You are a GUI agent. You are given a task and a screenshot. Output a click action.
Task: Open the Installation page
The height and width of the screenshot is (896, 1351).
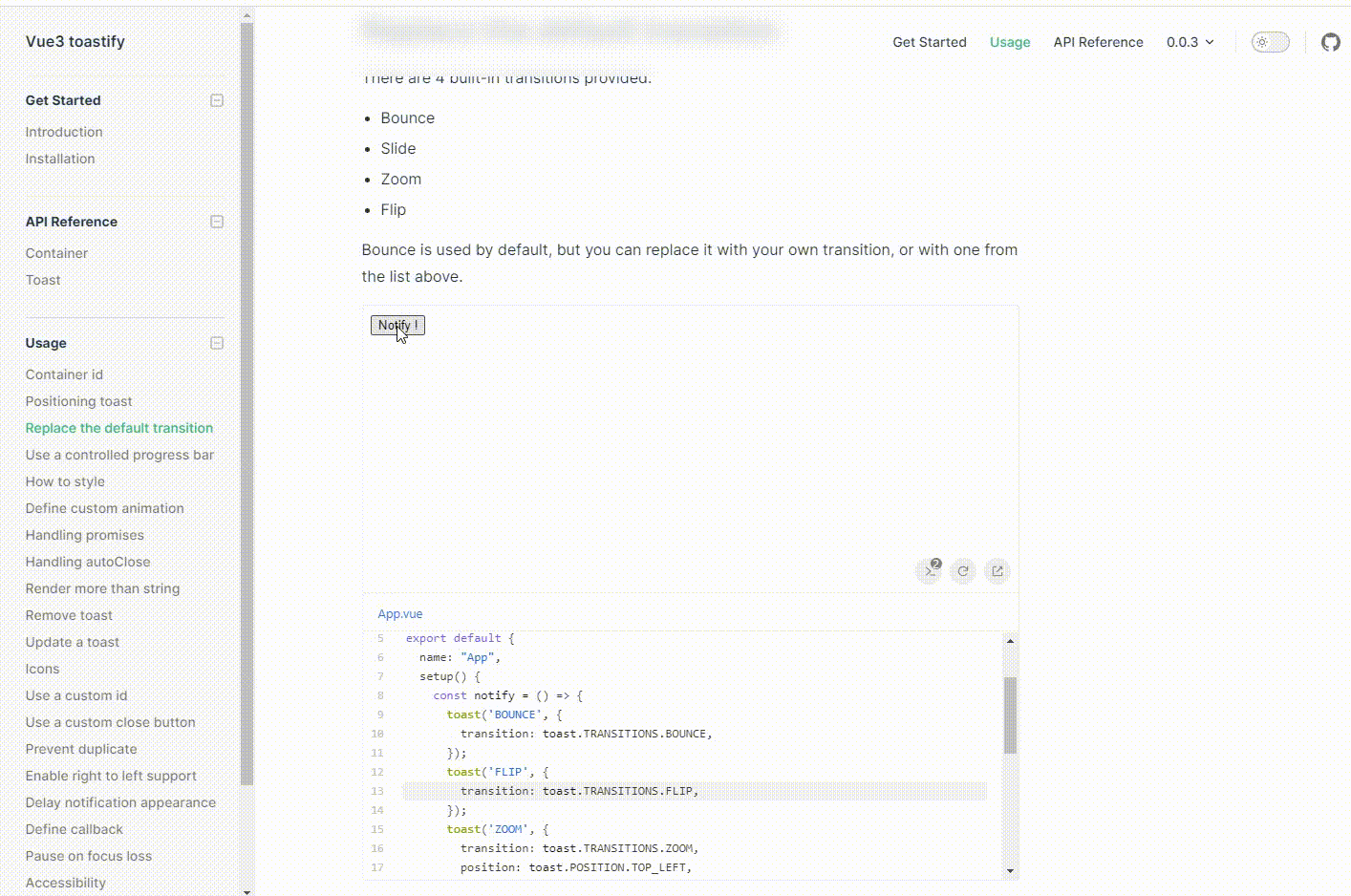tap(59, 158)
